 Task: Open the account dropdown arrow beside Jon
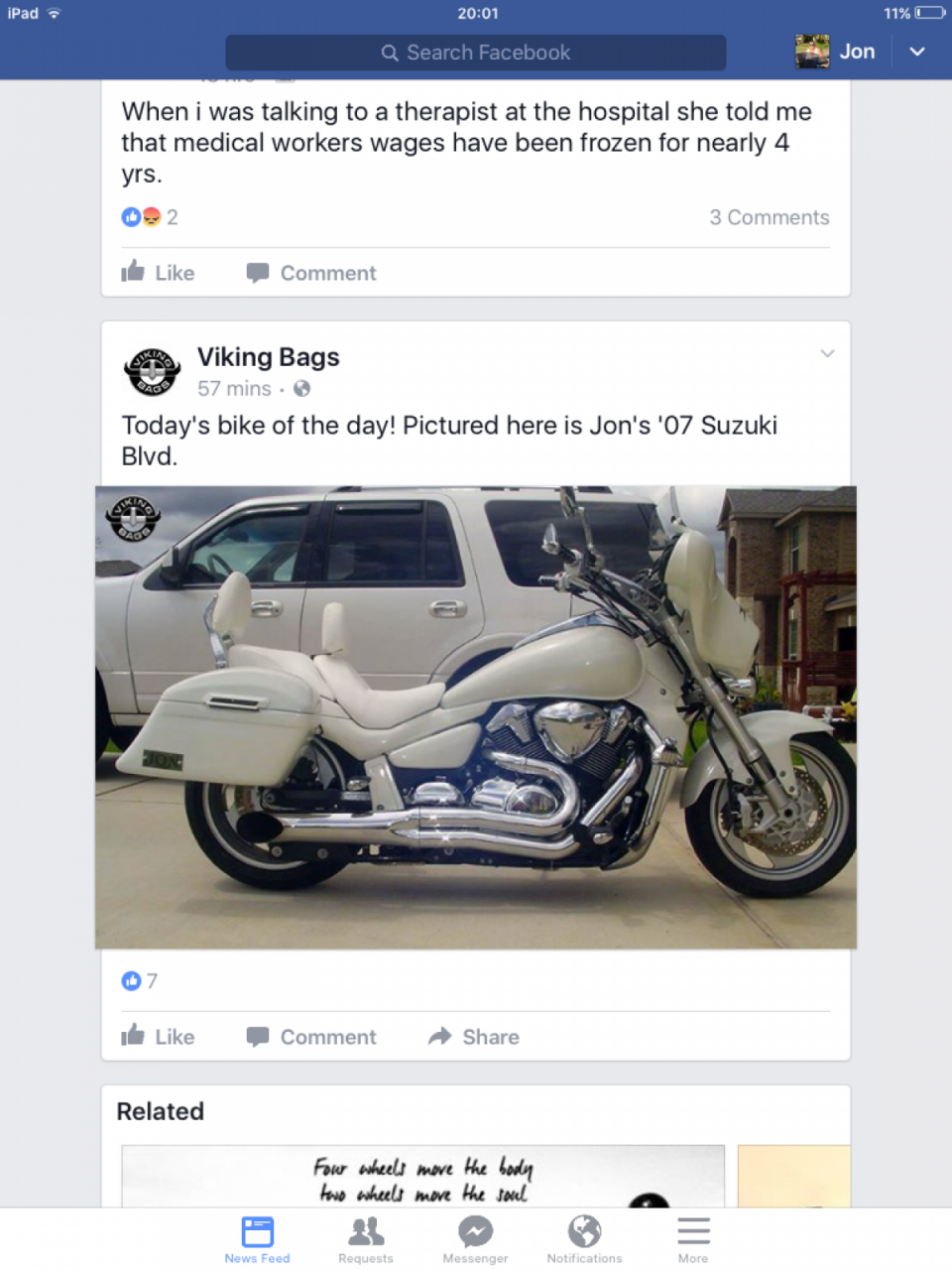point(917,52)
